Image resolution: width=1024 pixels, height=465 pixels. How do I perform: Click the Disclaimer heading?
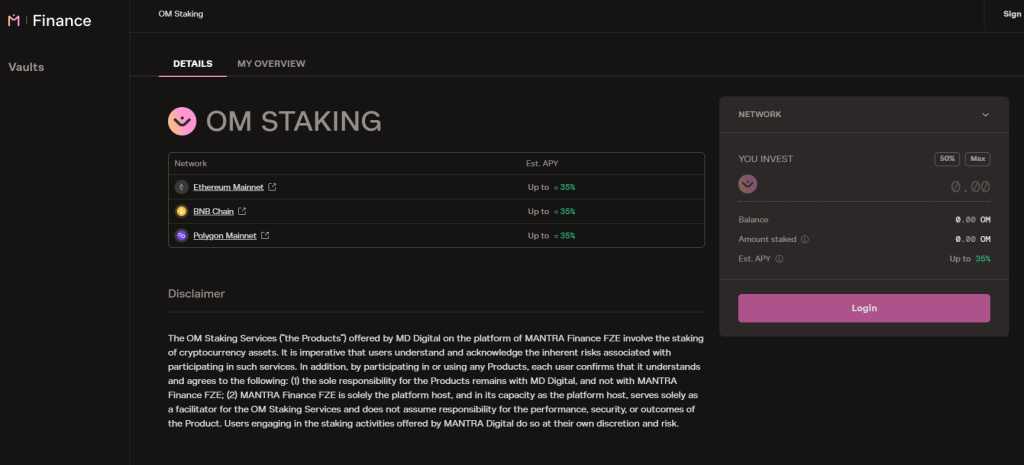[x=197, y=294]
